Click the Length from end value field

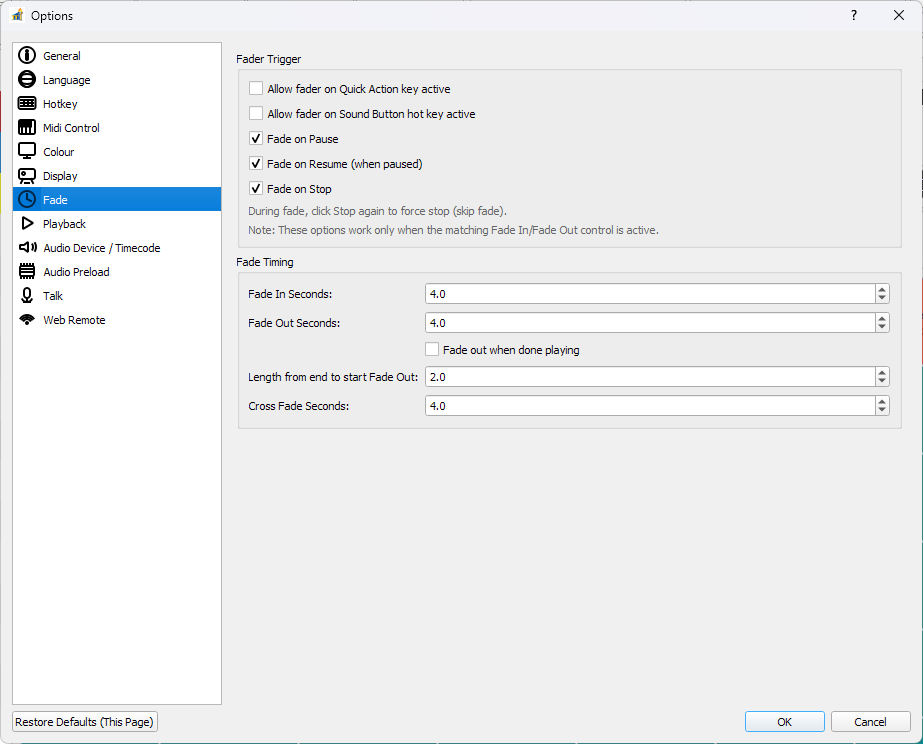[648, 377]
